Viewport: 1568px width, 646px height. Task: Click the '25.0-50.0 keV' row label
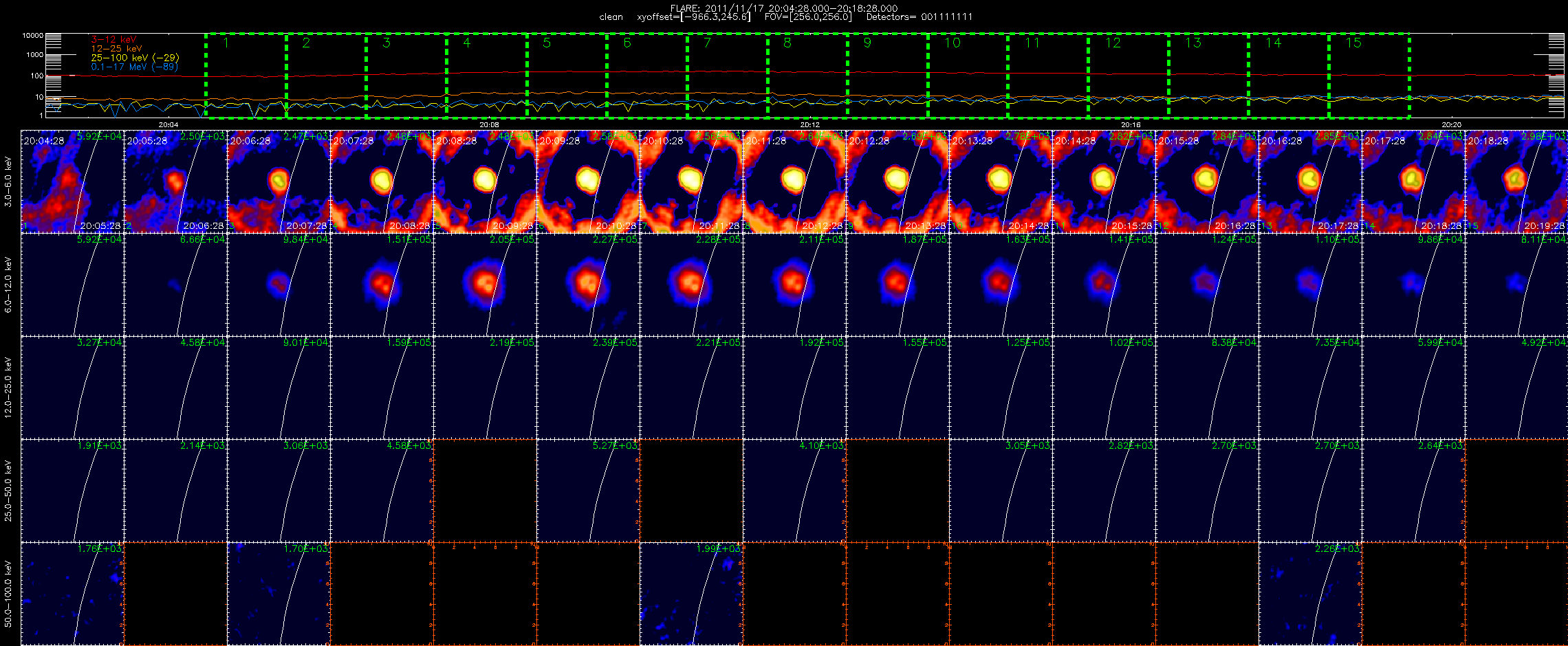pyautogui.click(x=8, y=491)
